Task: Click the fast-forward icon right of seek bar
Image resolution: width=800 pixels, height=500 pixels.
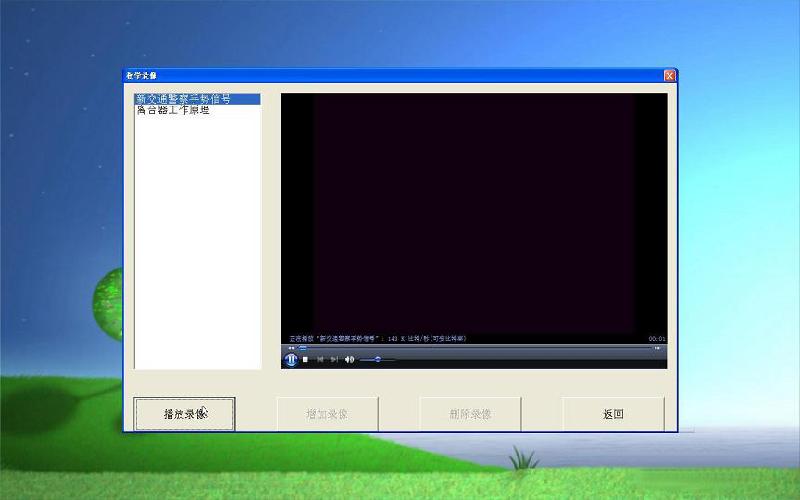Action: [657, 348]
